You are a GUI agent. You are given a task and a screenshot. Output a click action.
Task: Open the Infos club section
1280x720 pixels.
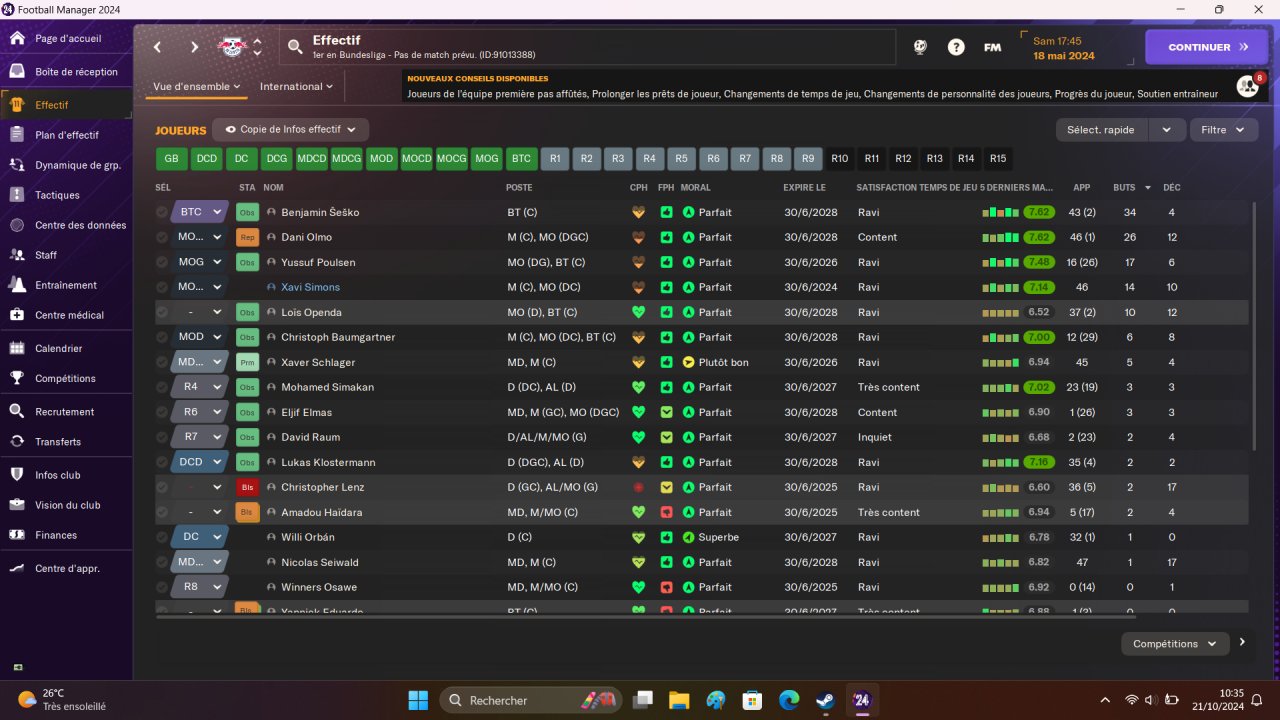(x=65, y=475)
